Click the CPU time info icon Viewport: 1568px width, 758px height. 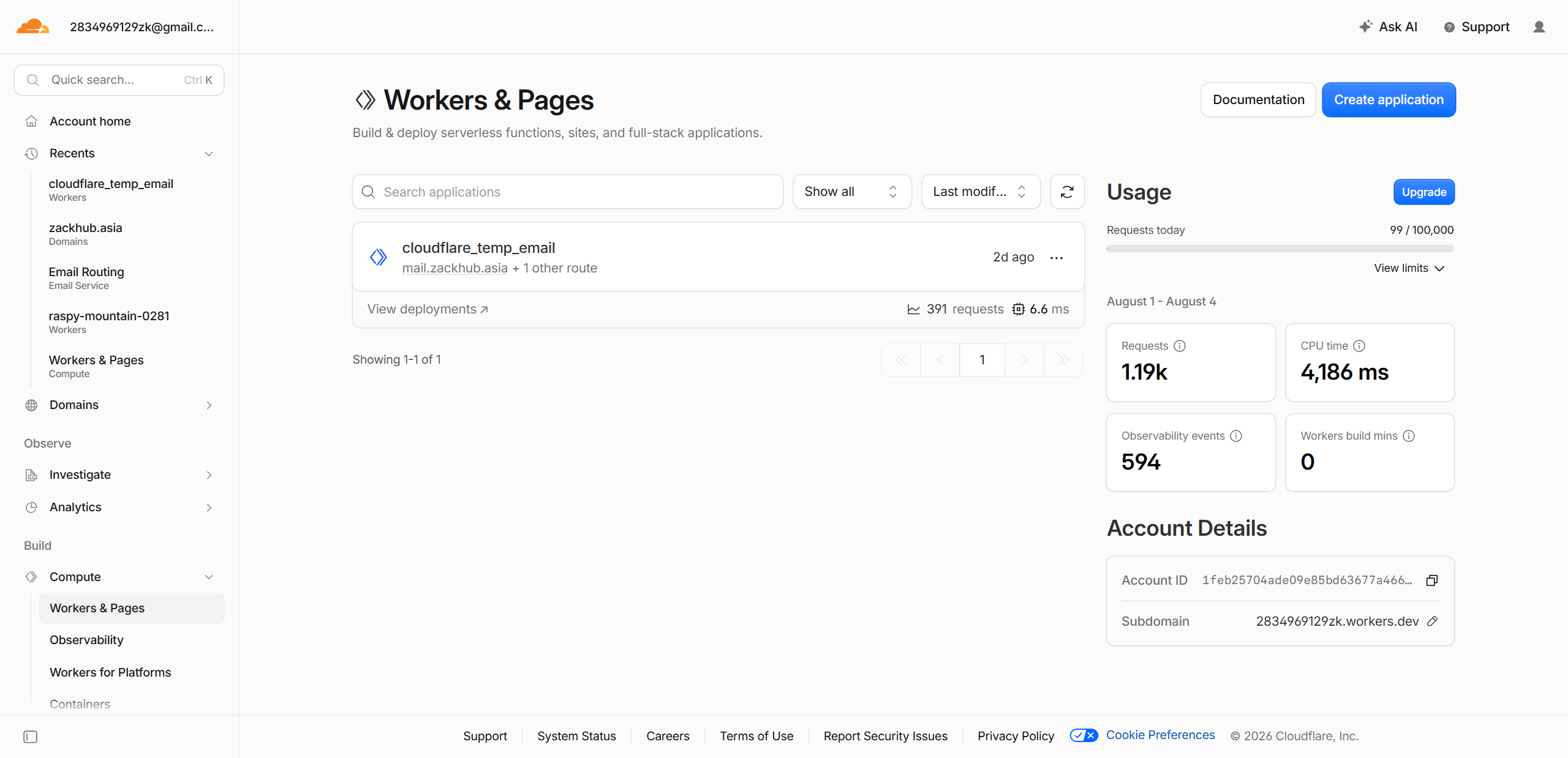[x=1359, y=346]
